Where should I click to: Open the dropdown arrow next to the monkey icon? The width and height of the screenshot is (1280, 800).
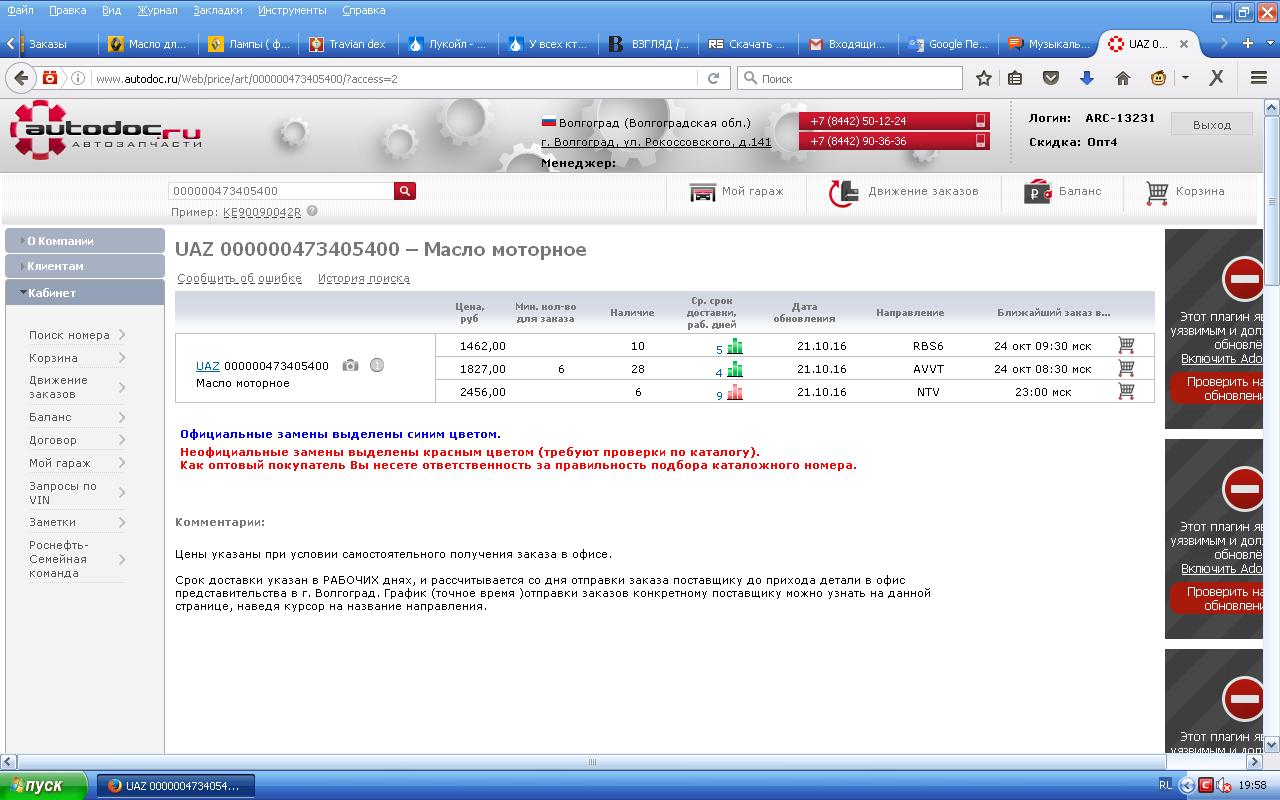[x=1185, y=78]
